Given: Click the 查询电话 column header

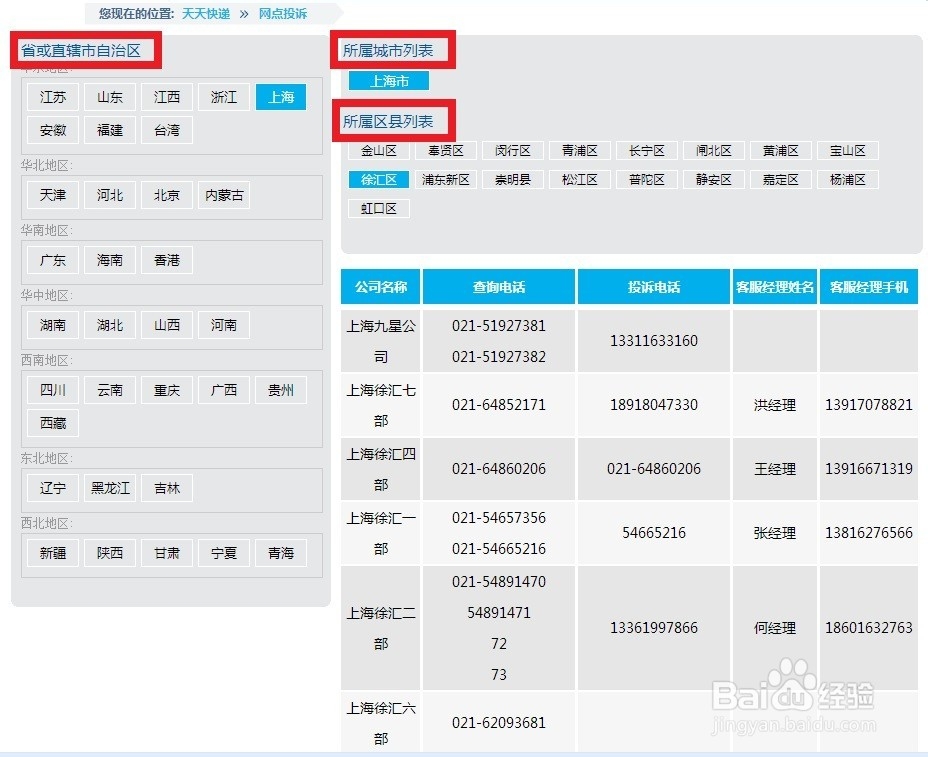Looking at the screenshot, I should tap(499, 287).
